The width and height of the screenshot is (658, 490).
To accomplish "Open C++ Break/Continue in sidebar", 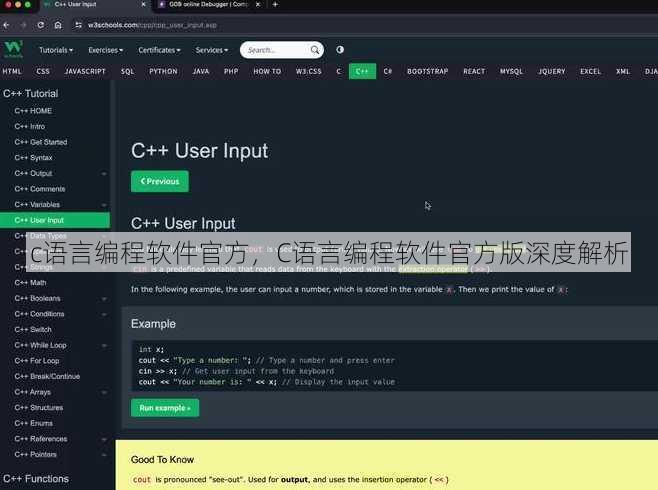I will pos(47,376).
